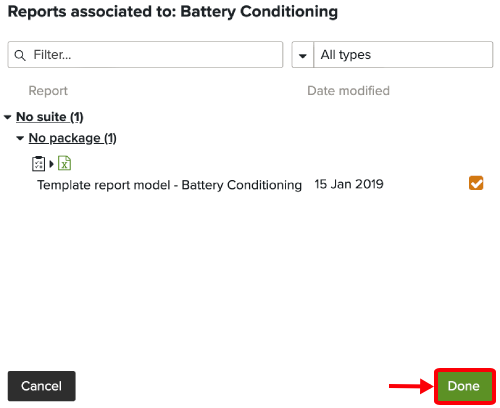The image size is (500, 408).
Task: Sort by the Report column header
Action: (48, 91)
